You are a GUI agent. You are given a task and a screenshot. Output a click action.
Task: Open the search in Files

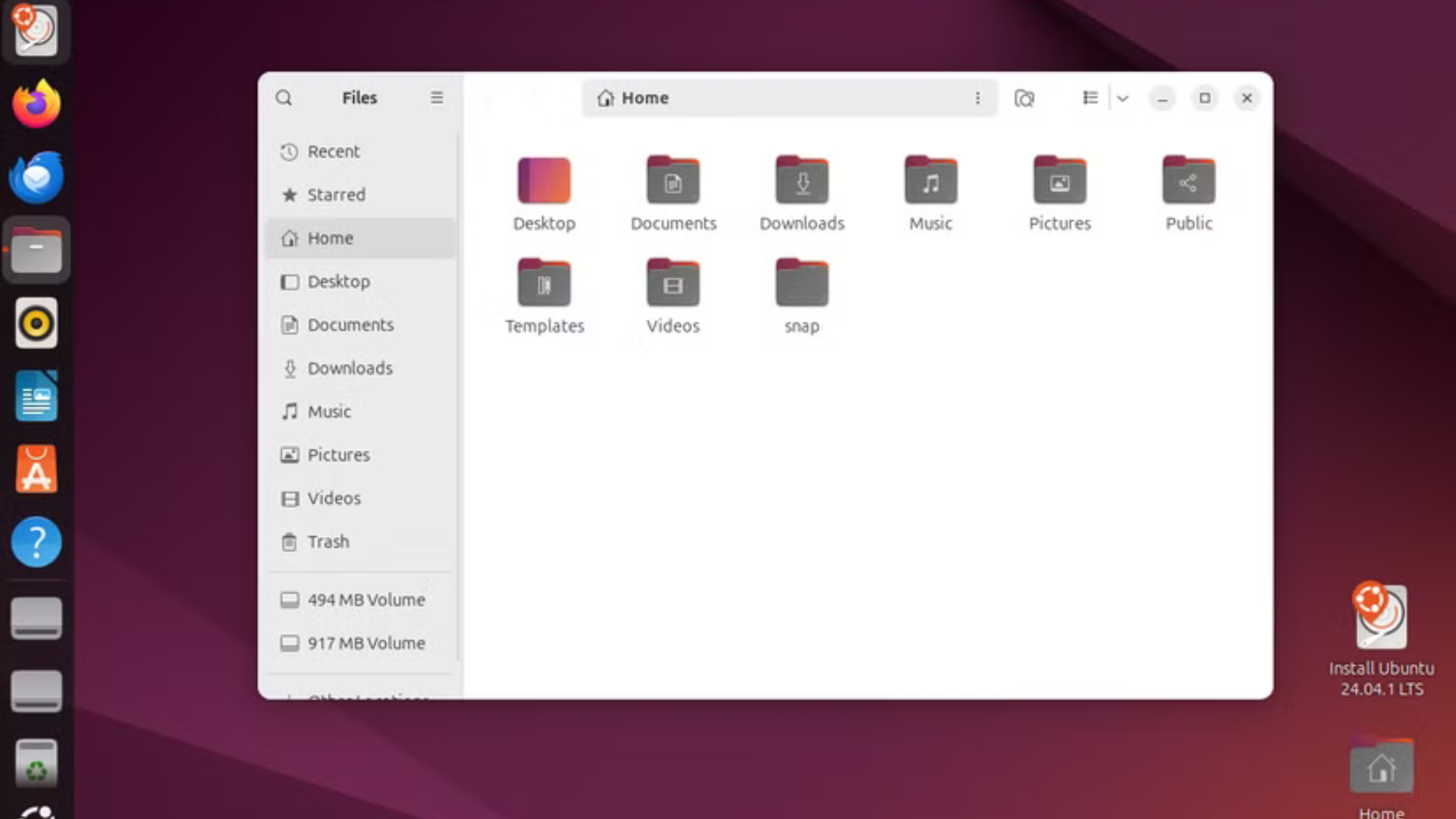coord(284,98)
